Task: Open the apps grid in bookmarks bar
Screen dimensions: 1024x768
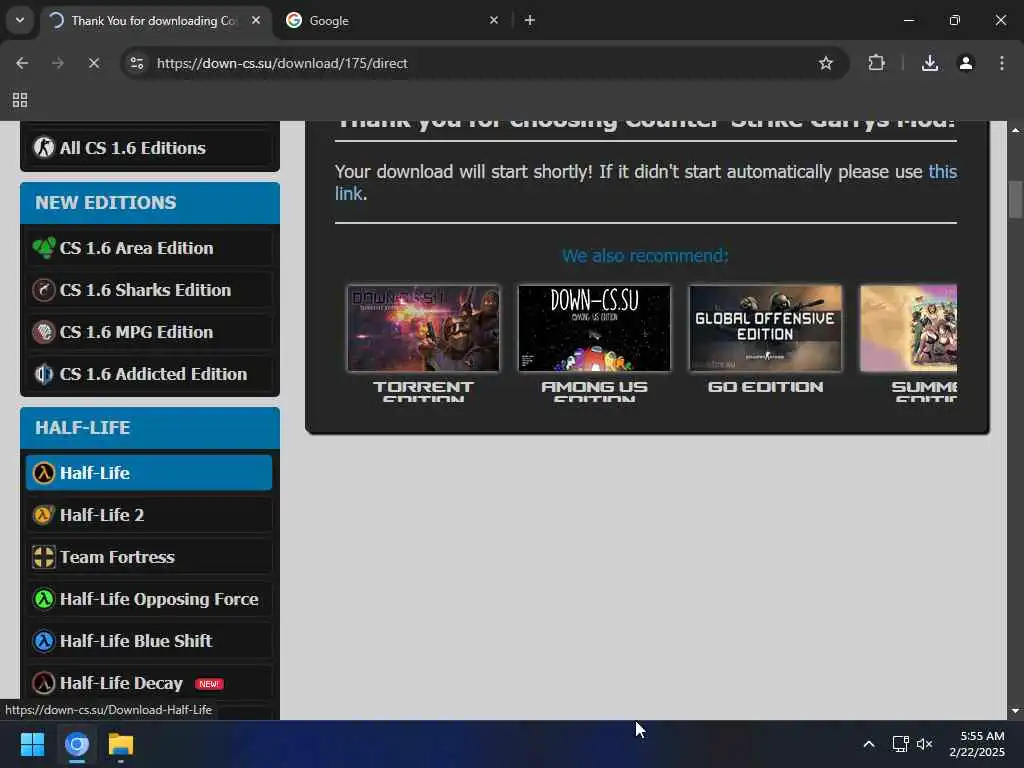Action: pos(20,100)
